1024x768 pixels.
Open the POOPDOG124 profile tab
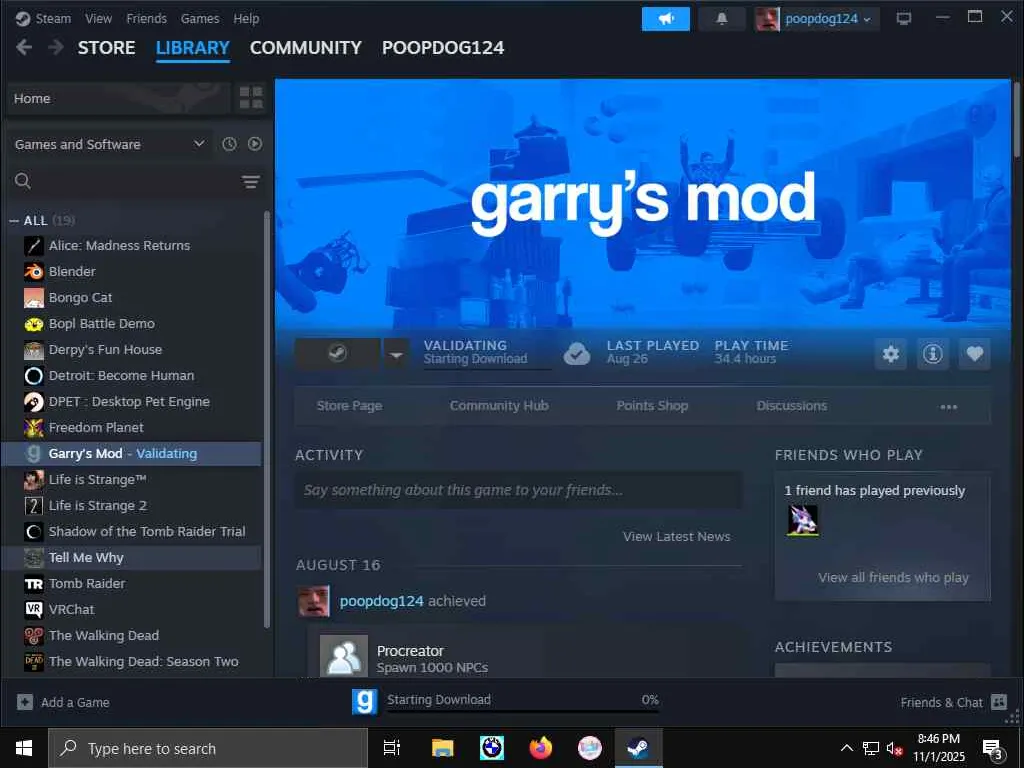point(443,48)
